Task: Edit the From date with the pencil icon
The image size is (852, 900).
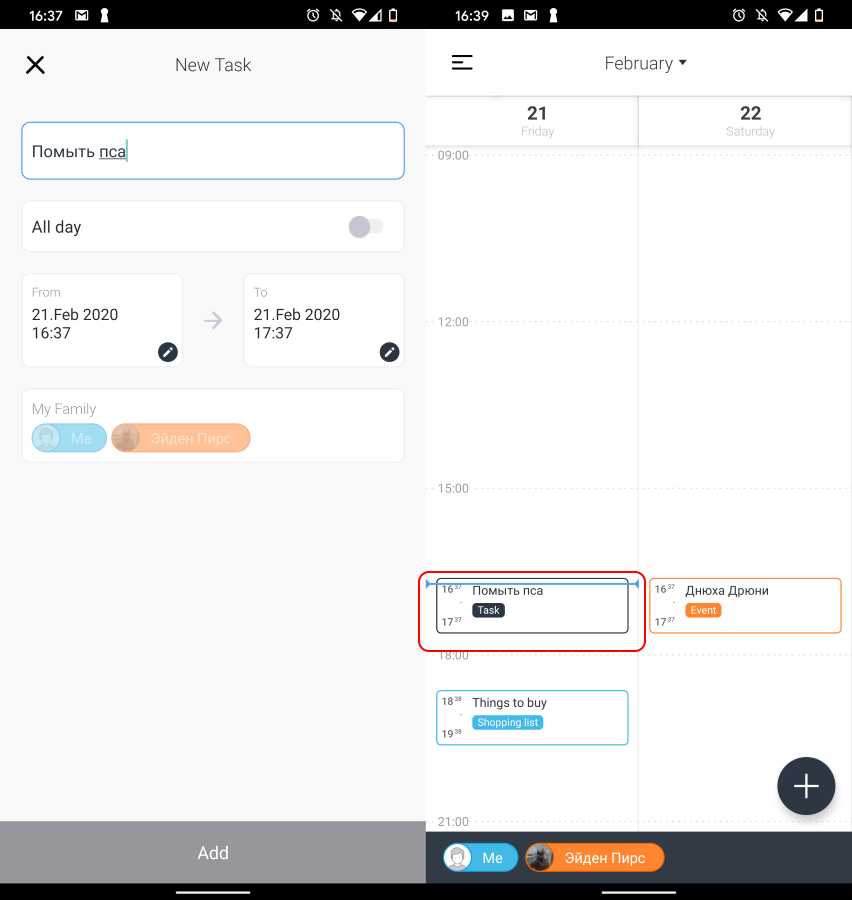Action: [168, 352]
